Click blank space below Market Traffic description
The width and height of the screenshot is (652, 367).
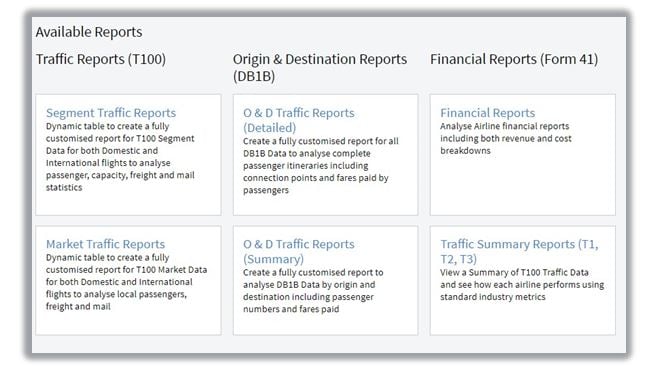128,323
